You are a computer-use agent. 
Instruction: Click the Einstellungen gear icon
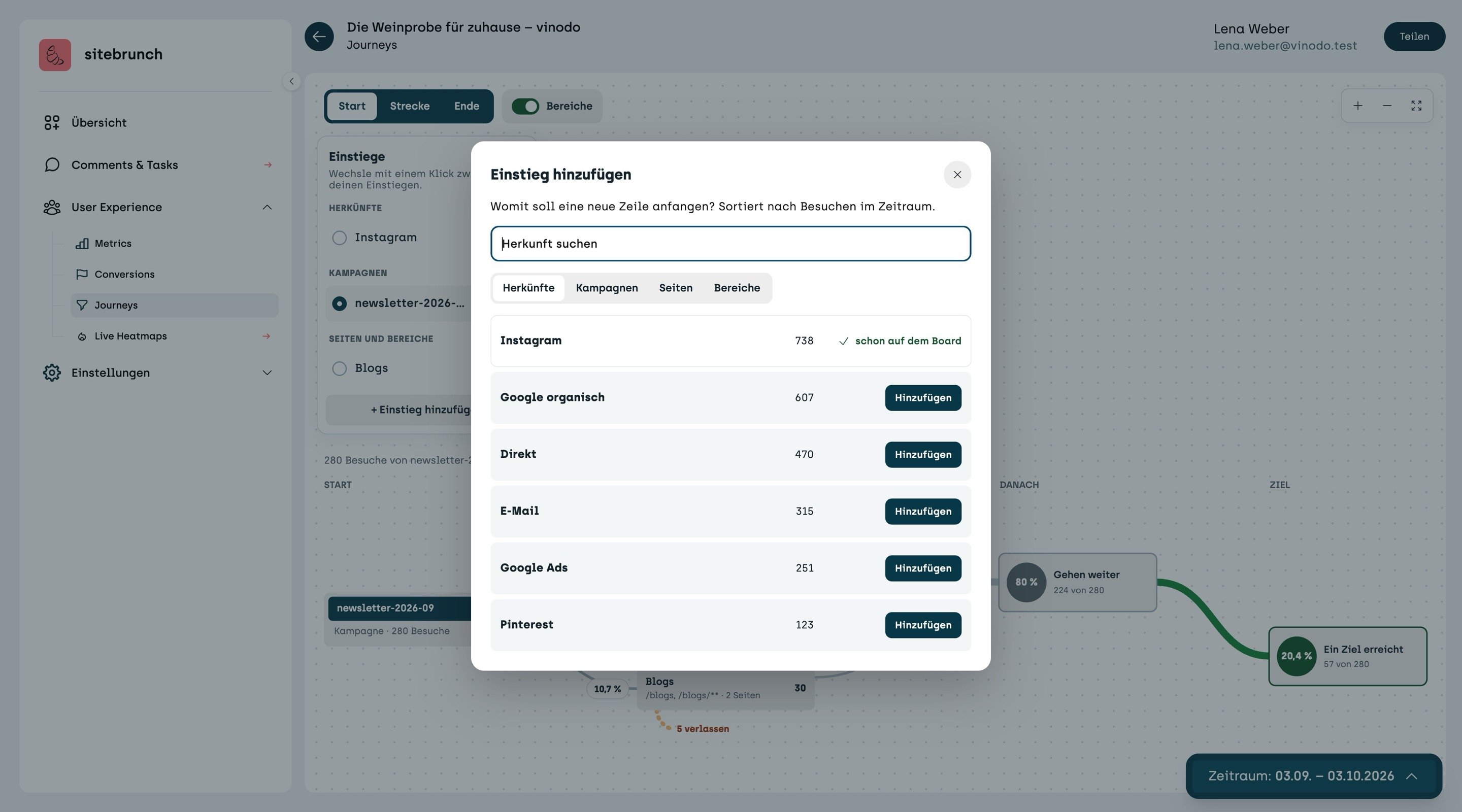(52, 373)
